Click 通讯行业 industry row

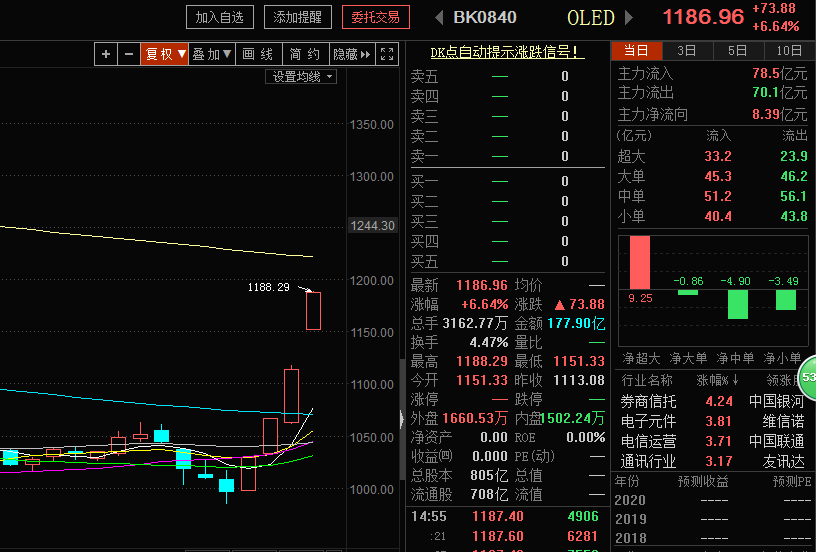click(712, 461)
